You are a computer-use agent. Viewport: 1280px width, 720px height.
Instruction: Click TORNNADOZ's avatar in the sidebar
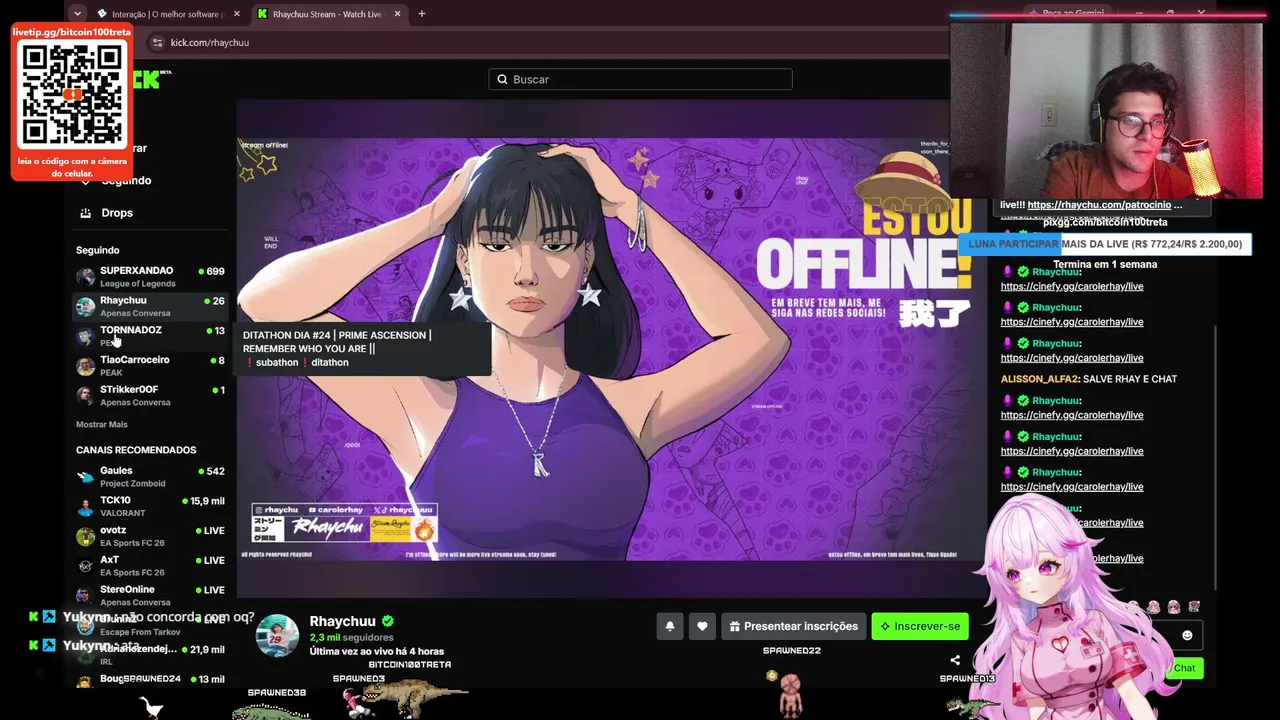click(x=86, y=336)
